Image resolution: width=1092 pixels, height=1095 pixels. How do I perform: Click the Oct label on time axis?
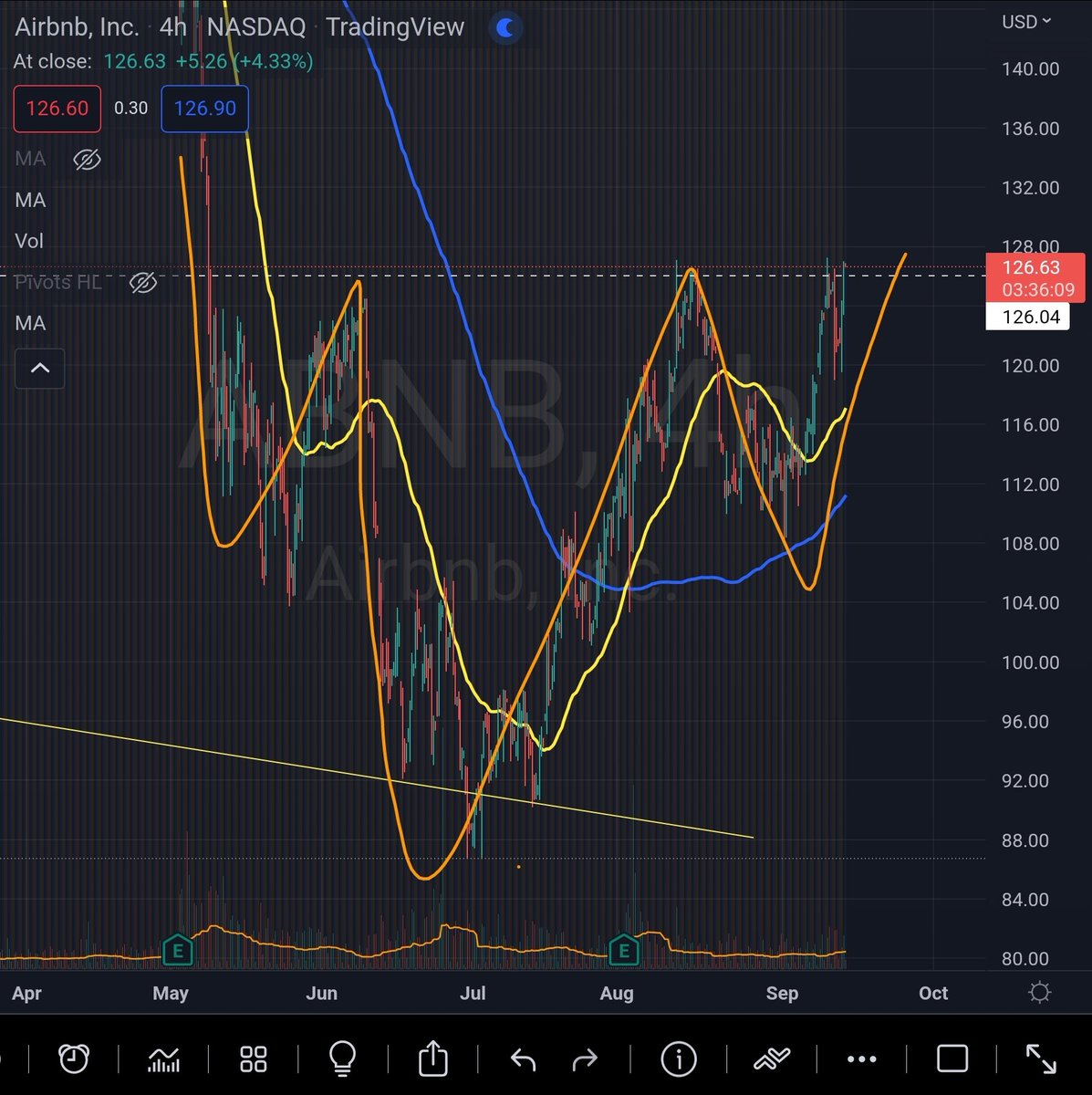(x=933, y=993)
